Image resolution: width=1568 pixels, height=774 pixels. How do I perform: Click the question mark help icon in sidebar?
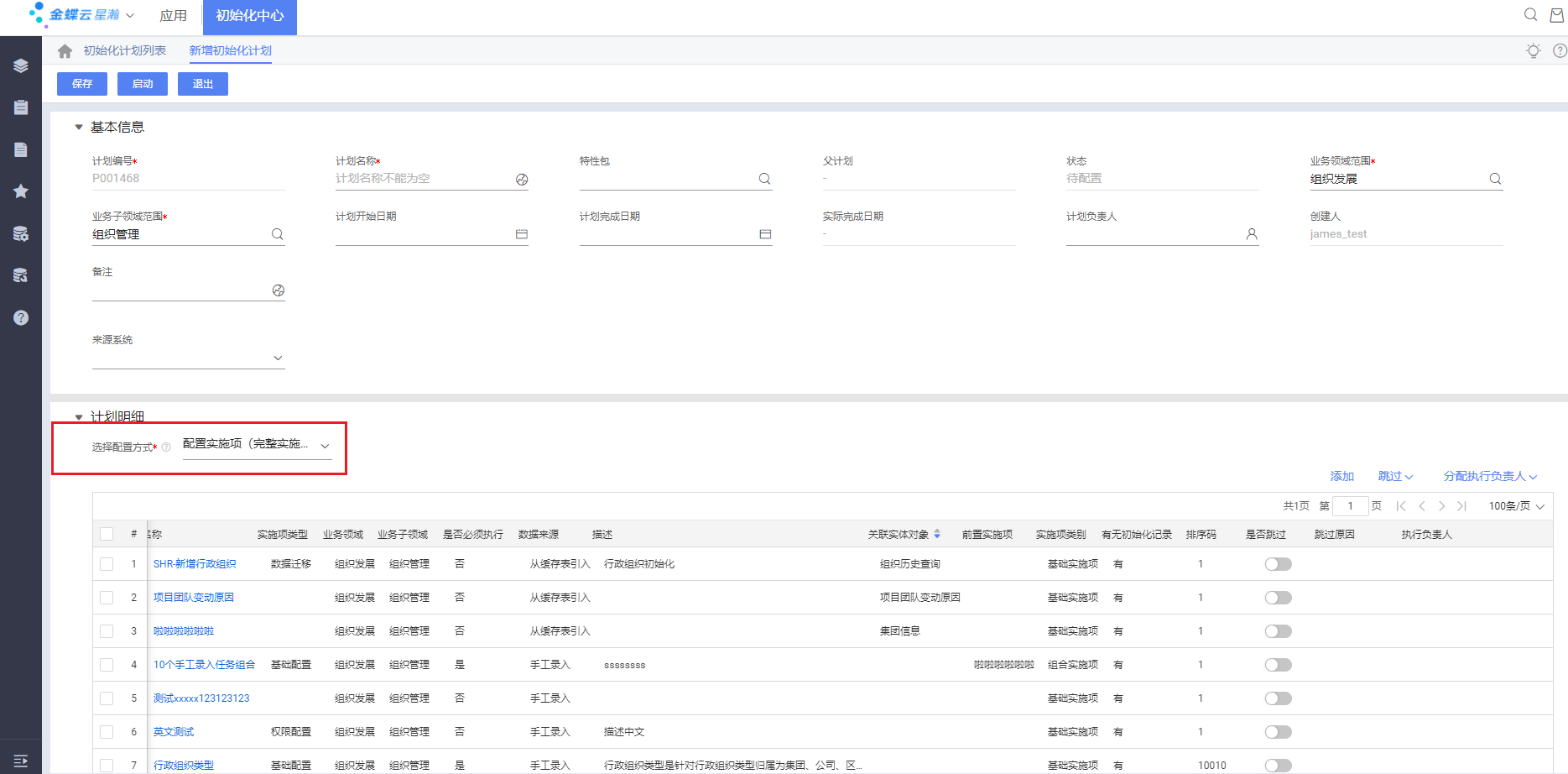tap(21, 317)
